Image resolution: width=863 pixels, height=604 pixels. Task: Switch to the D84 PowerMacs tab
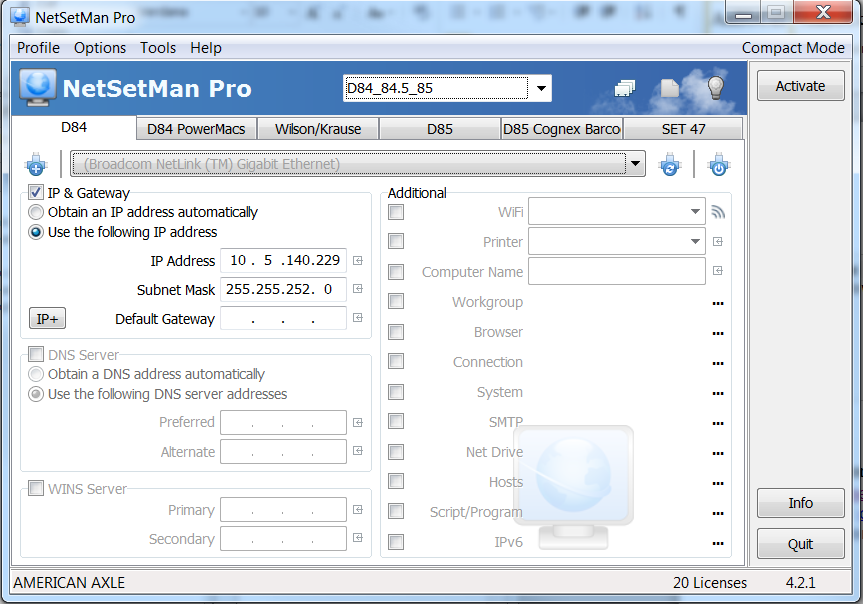coord(196,129)
